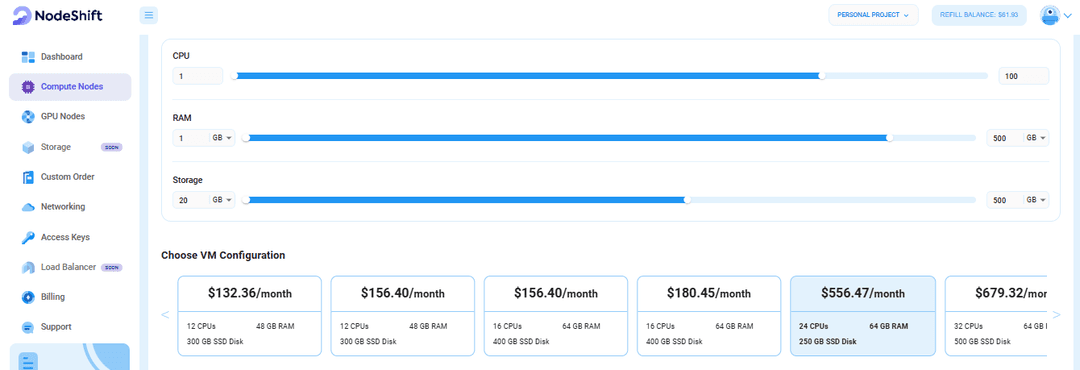Screen dimensions: 1080x370
Task: Expand the user avatar menu chevron
Action: [x=1068, y=16]
